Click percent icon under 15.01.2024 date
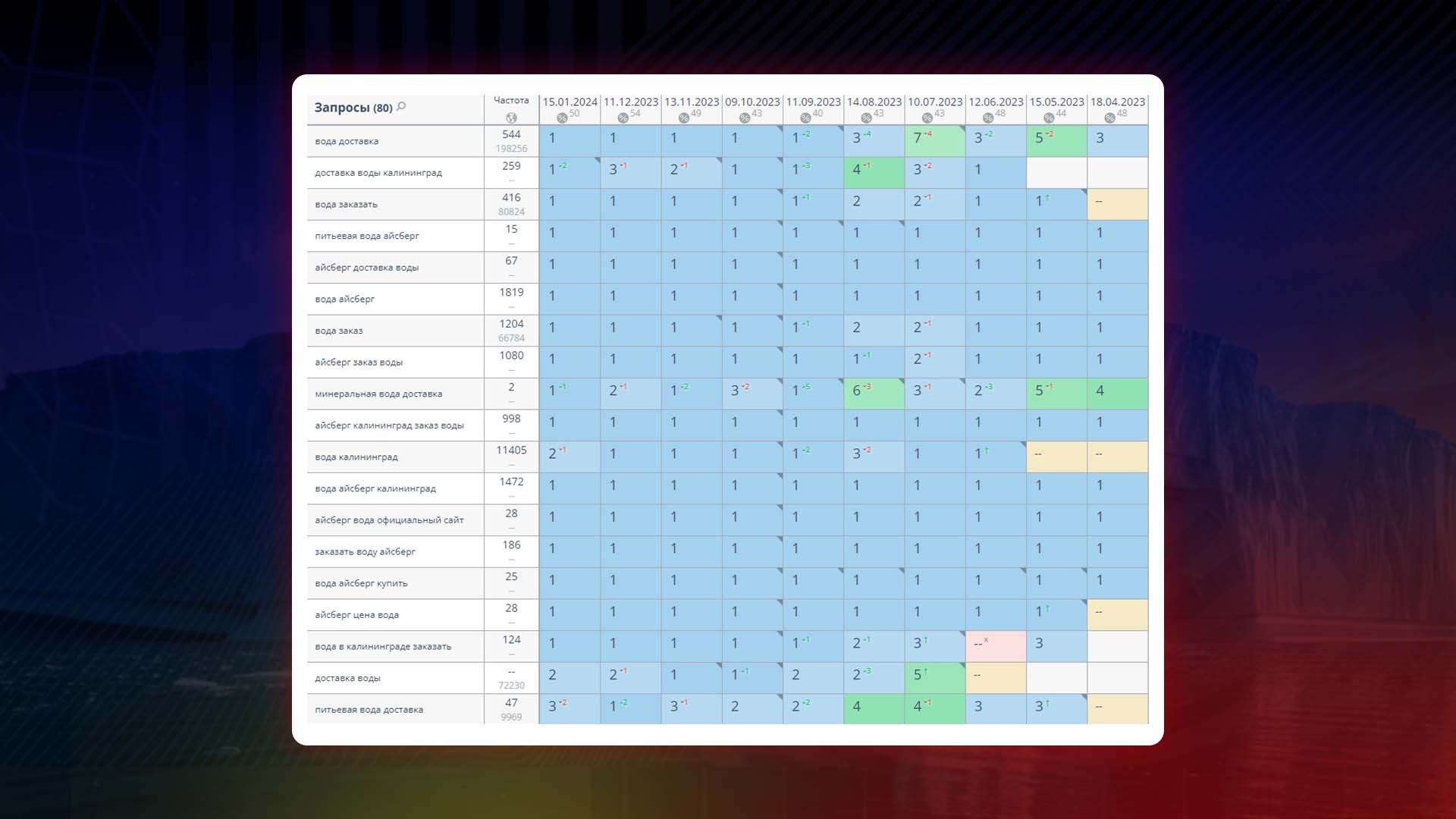This screenshot has height=819, width=1456. [x=562, y=118]
